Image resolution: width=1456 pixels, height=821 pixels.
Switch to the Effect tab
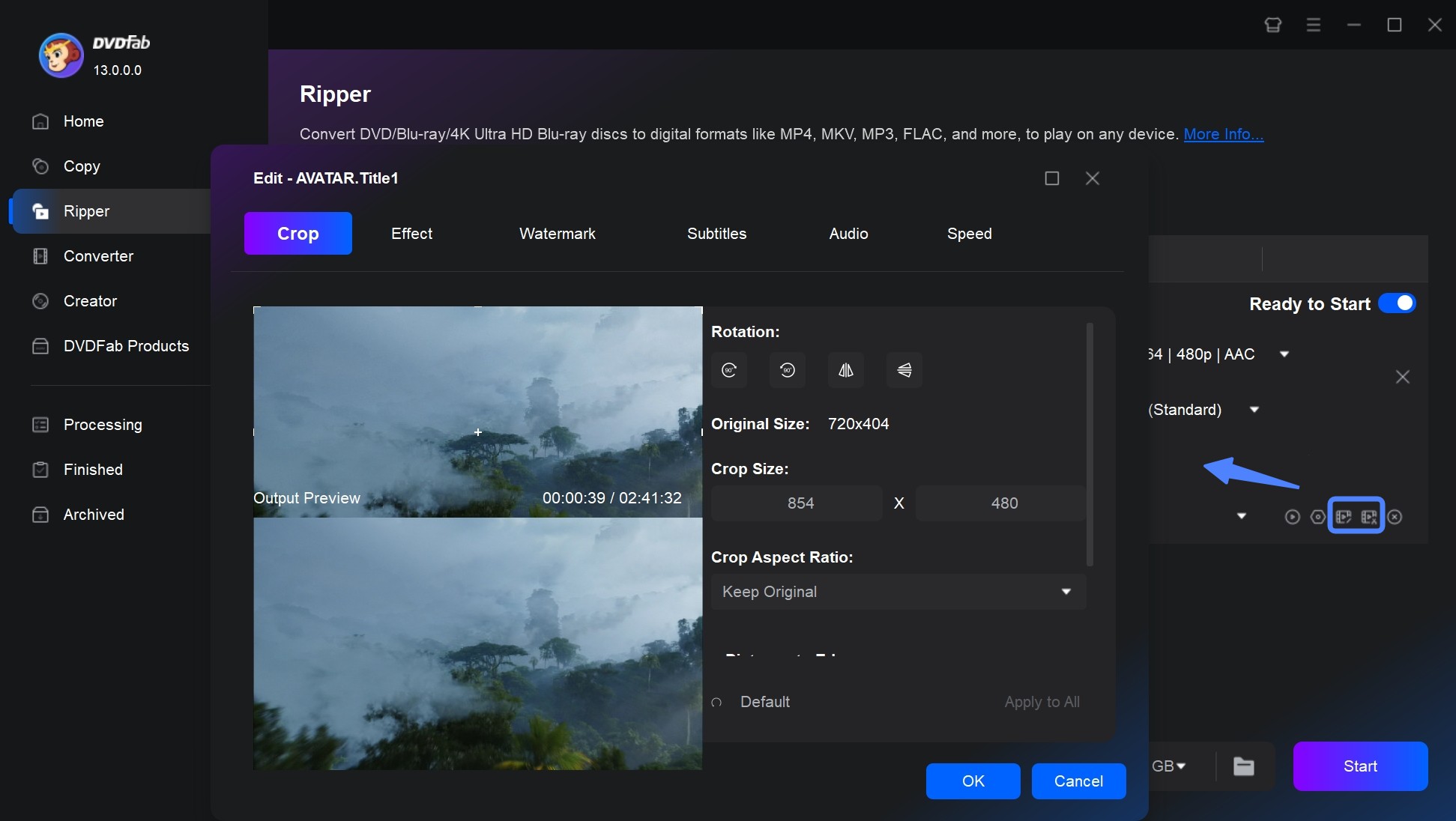point(412,233)
